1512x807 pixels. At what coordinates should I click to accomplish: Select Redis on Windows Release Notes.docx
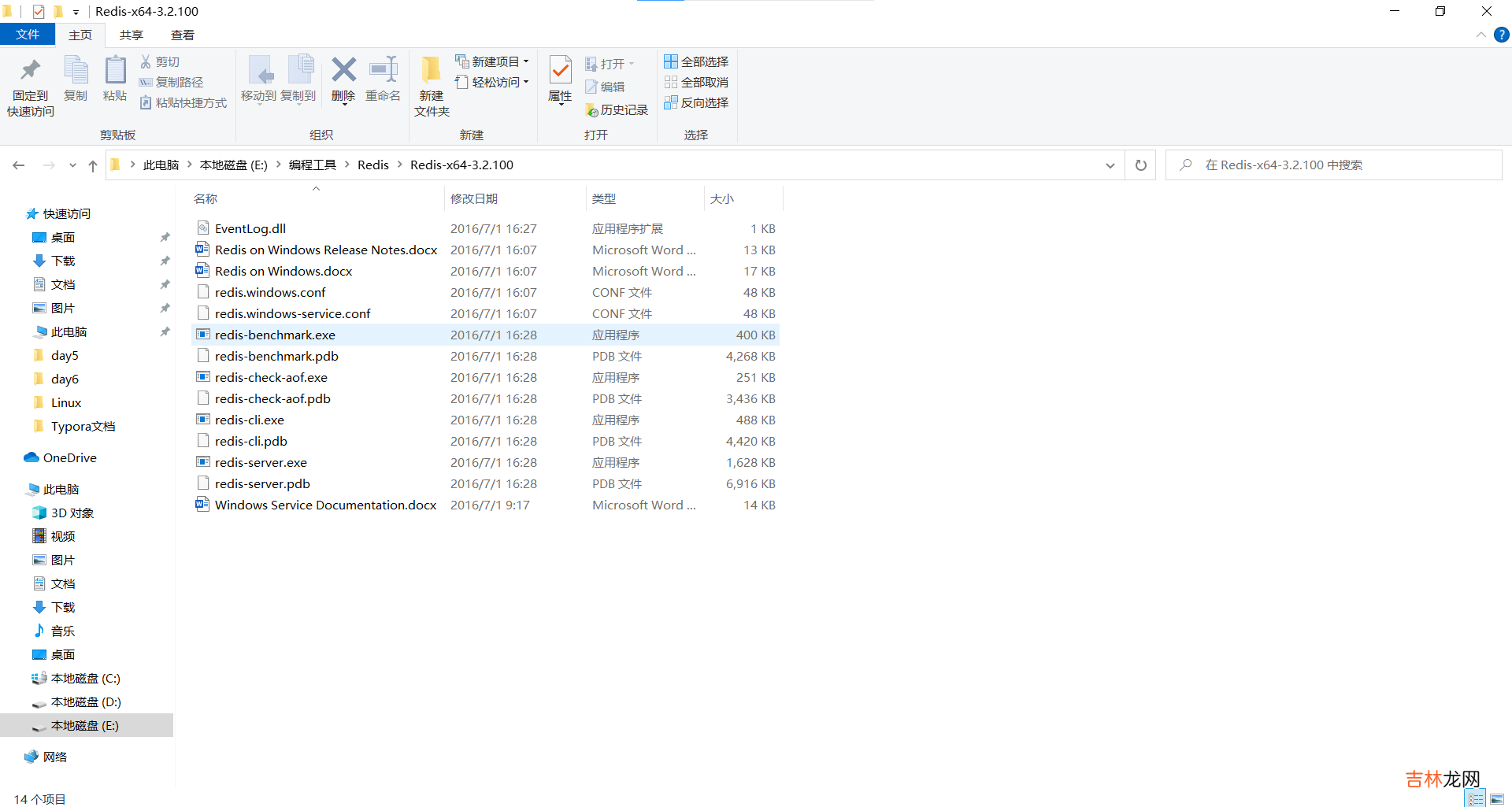485,250
